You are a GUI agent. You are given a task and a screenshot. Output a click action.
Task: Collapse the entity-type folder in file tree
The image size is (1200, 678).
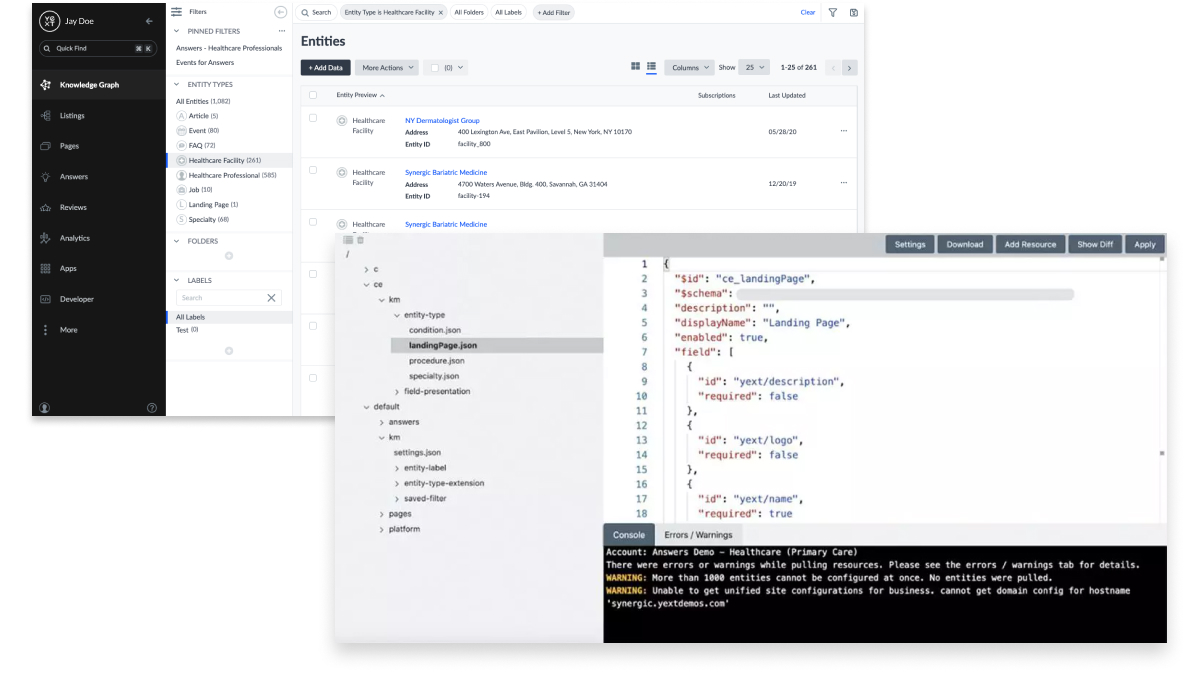(397, 315)
